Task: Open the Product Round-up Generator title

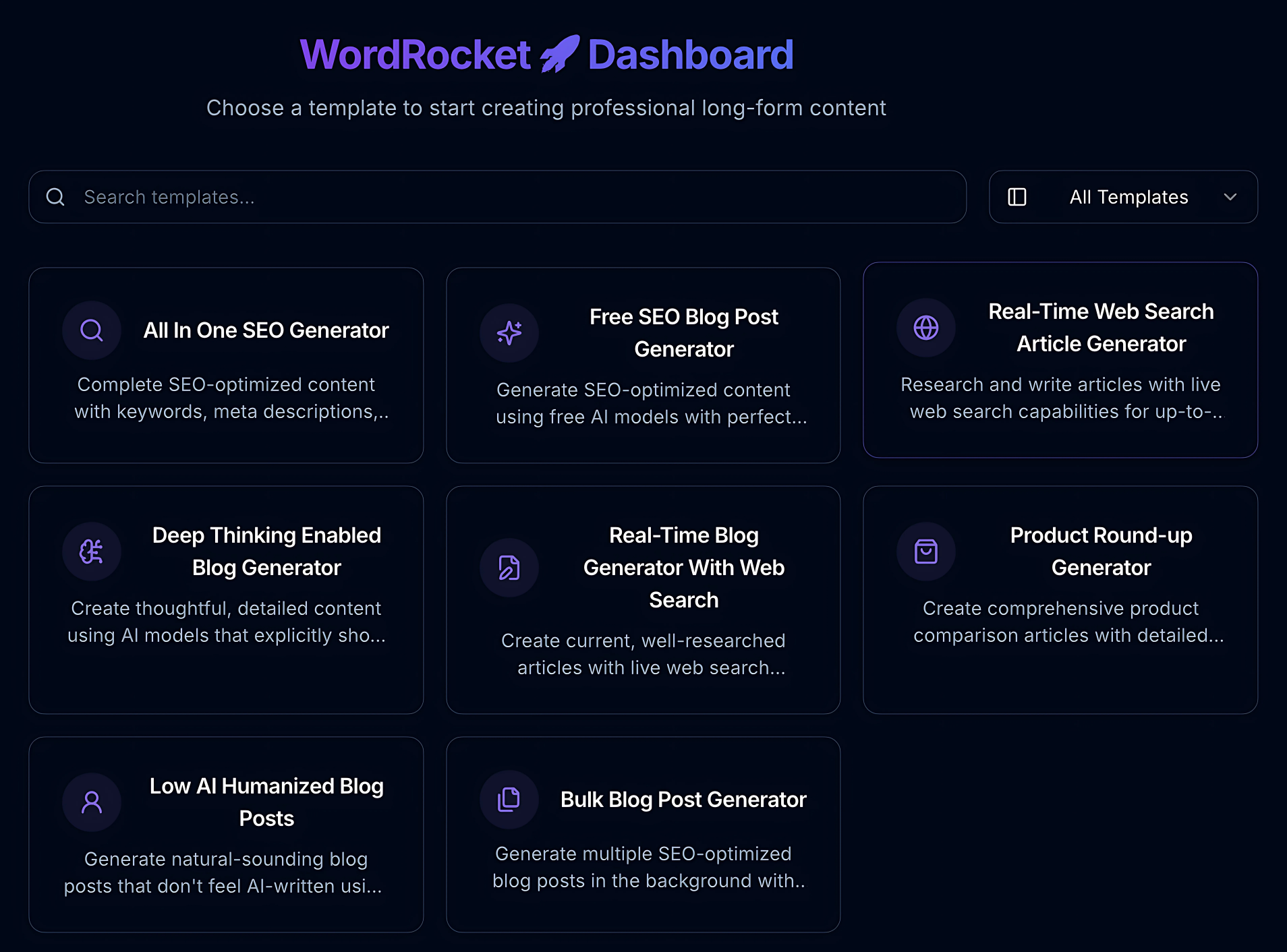Action: (1101, 552)
